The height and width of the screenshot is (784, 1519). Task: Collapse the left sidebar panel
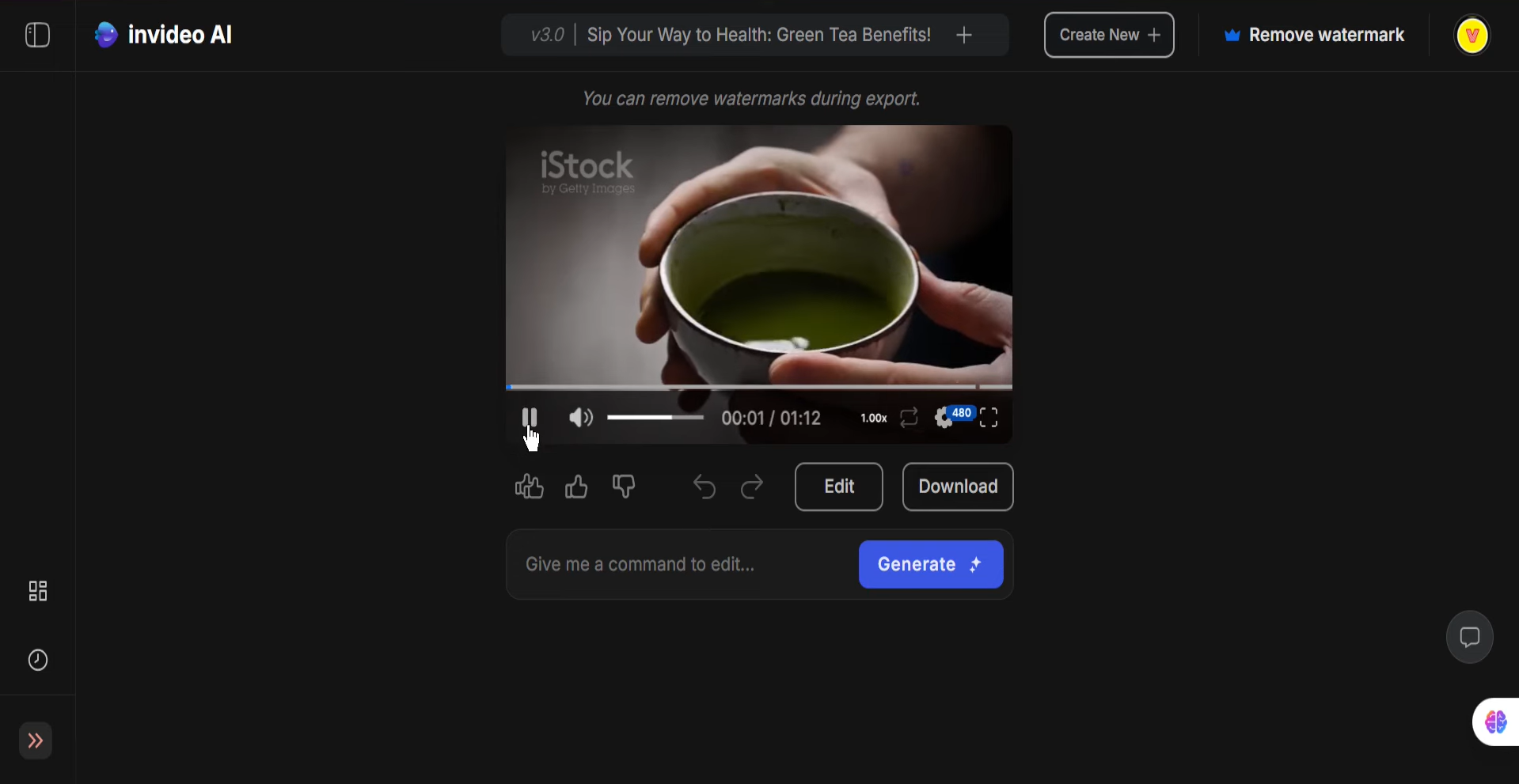click(x=36, y=35)
